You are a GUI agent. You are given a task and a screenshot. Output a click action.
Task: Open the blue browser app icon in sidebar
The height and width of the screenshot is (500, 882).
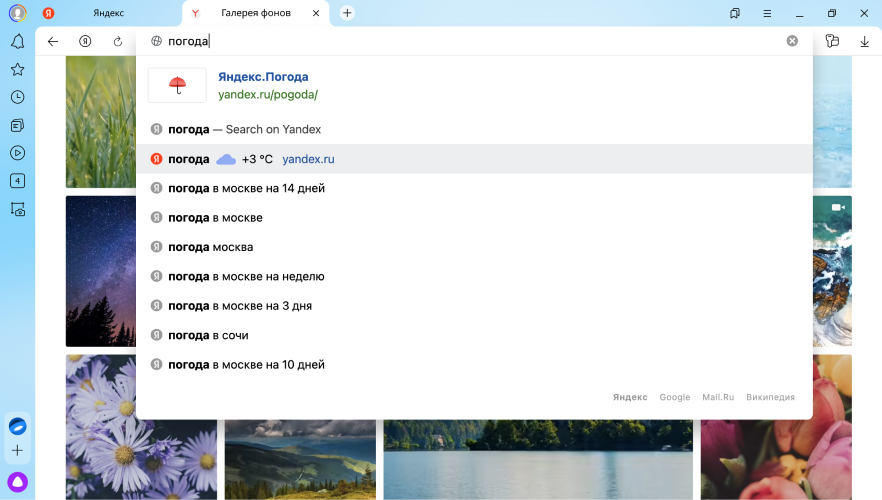click(17, 426)
